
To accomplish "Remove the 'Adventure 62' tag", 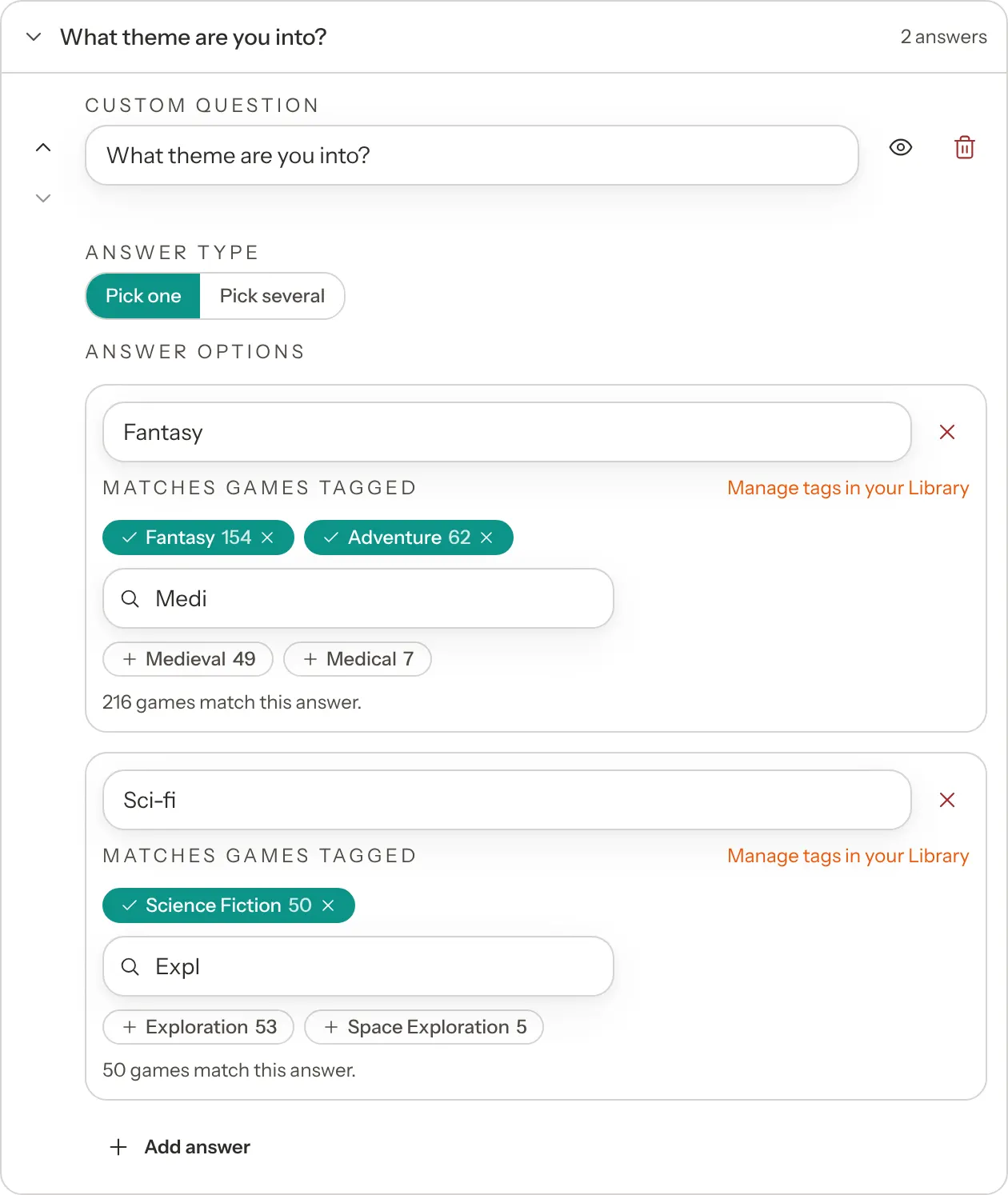I will coord(486,538).
